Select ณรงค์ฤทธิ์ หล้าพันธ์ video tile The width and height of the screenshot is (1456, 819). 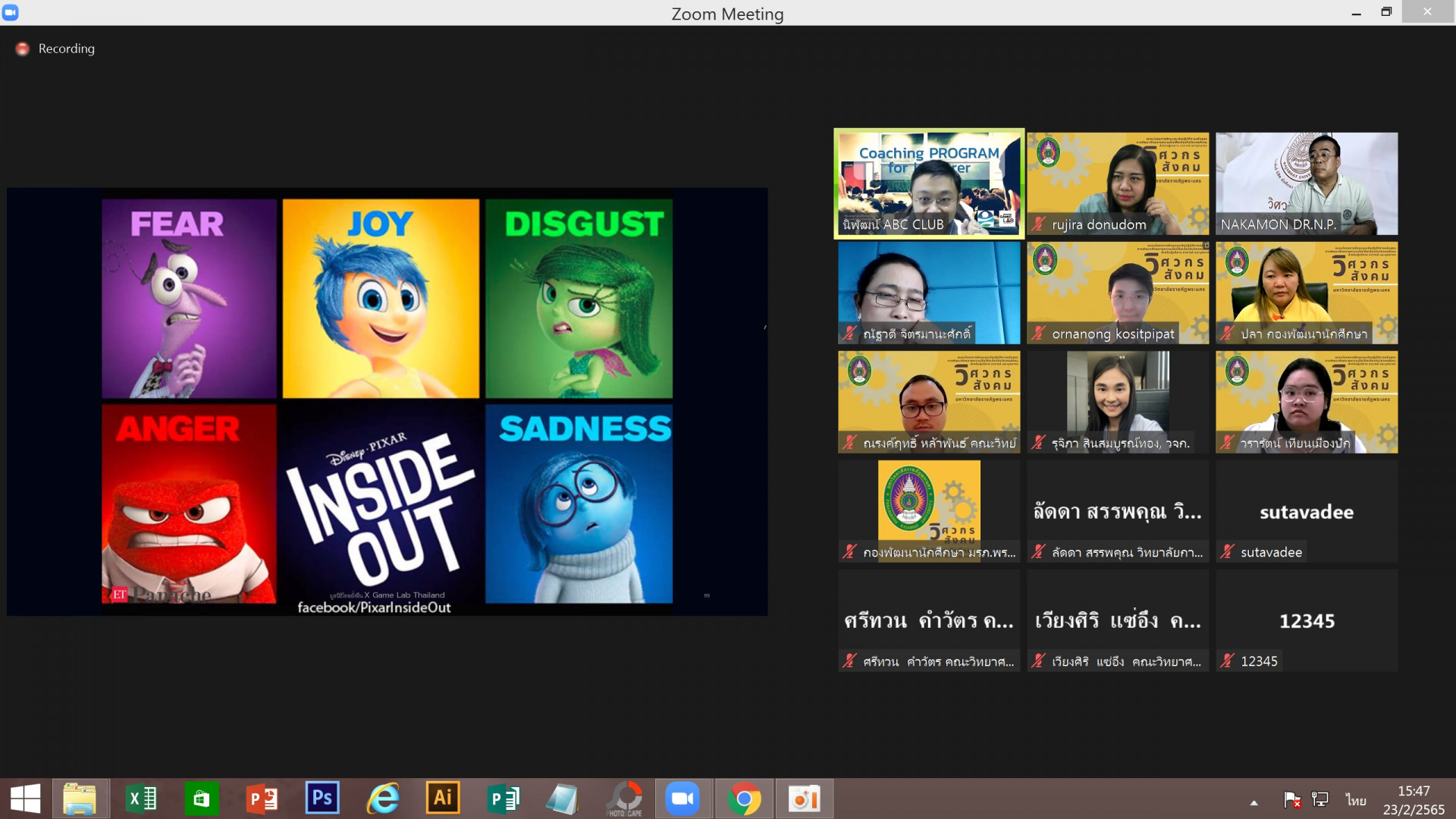tap(929, 402)
